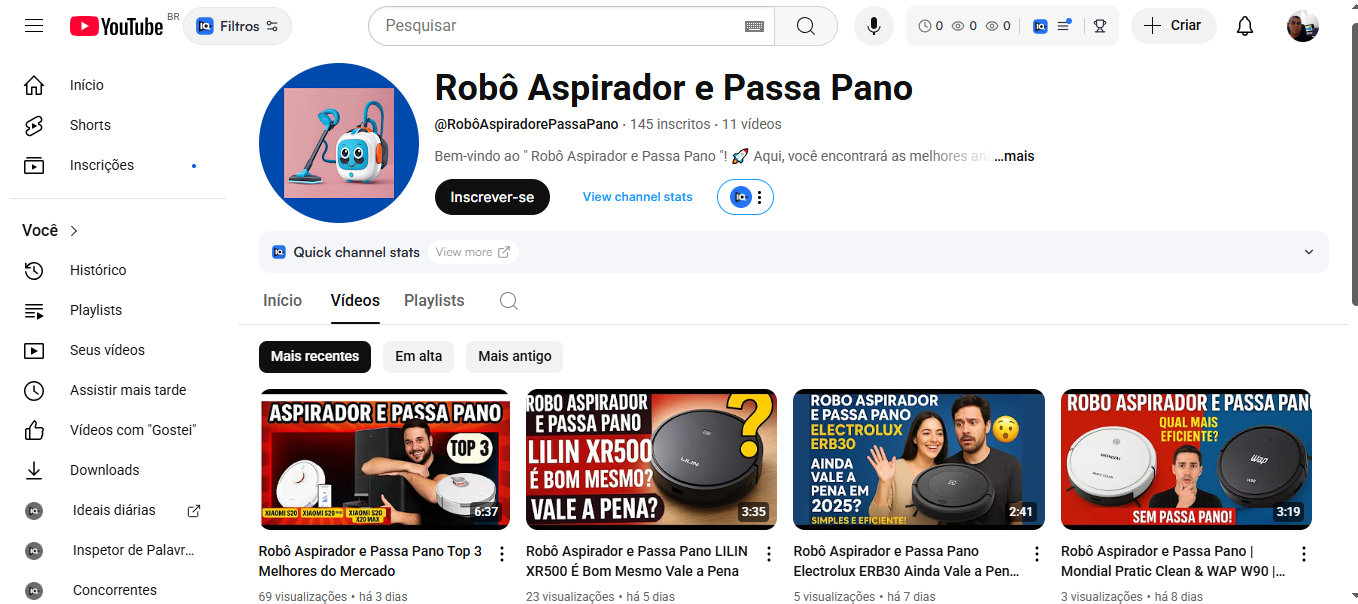
Task: Go to Início in the sidebar
Action: tap(118, 85)
